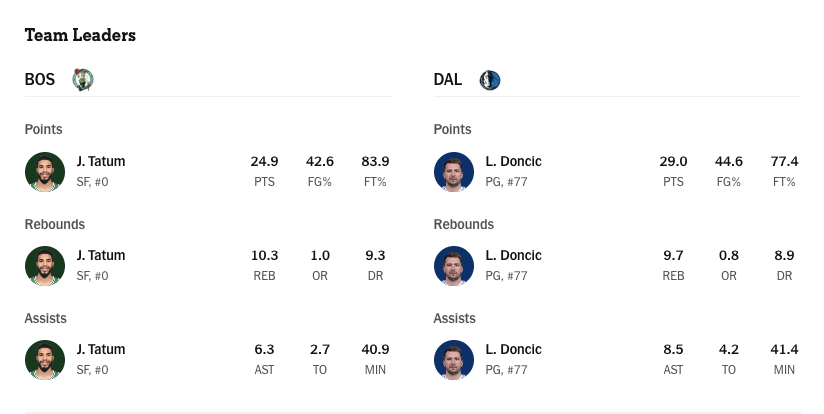Click J. Tatum name link under Rebounds
The image size is (824, 414).
[101, 255]
